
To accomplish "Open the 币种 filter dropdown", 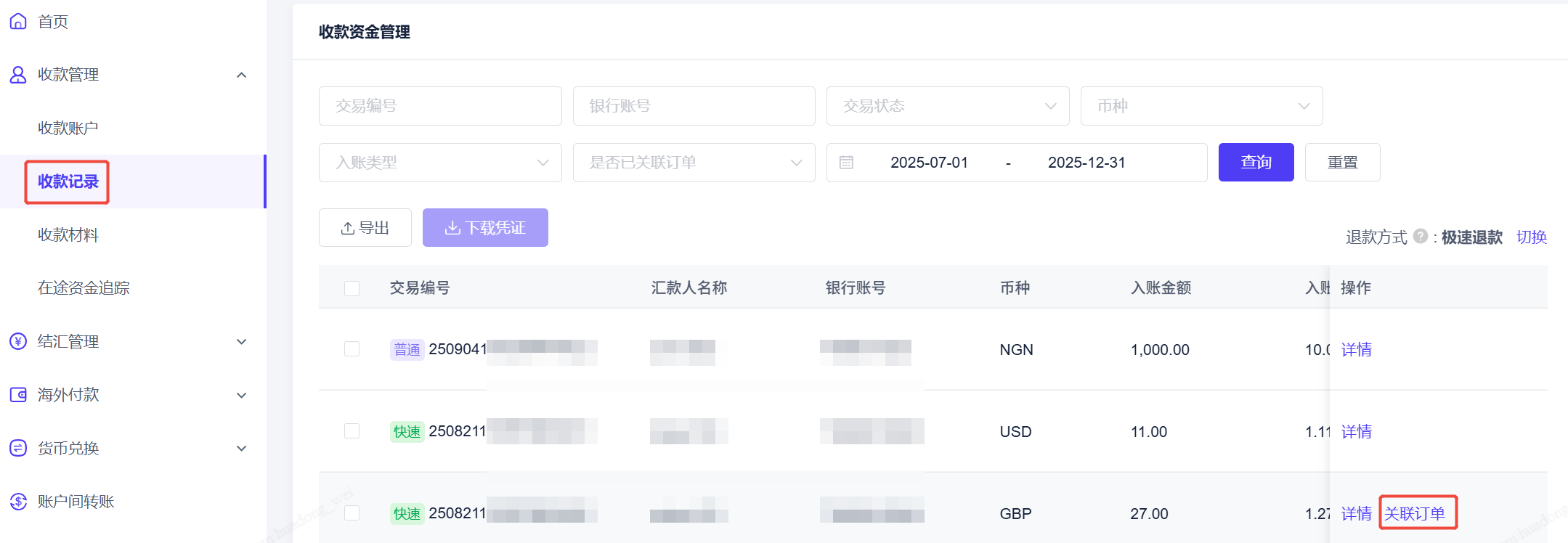I will coord(1201,106).
